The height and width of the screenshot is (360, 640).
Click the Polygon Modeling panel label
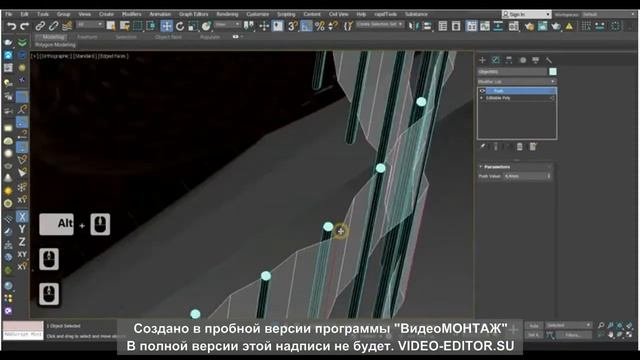[x=55, y=45]
